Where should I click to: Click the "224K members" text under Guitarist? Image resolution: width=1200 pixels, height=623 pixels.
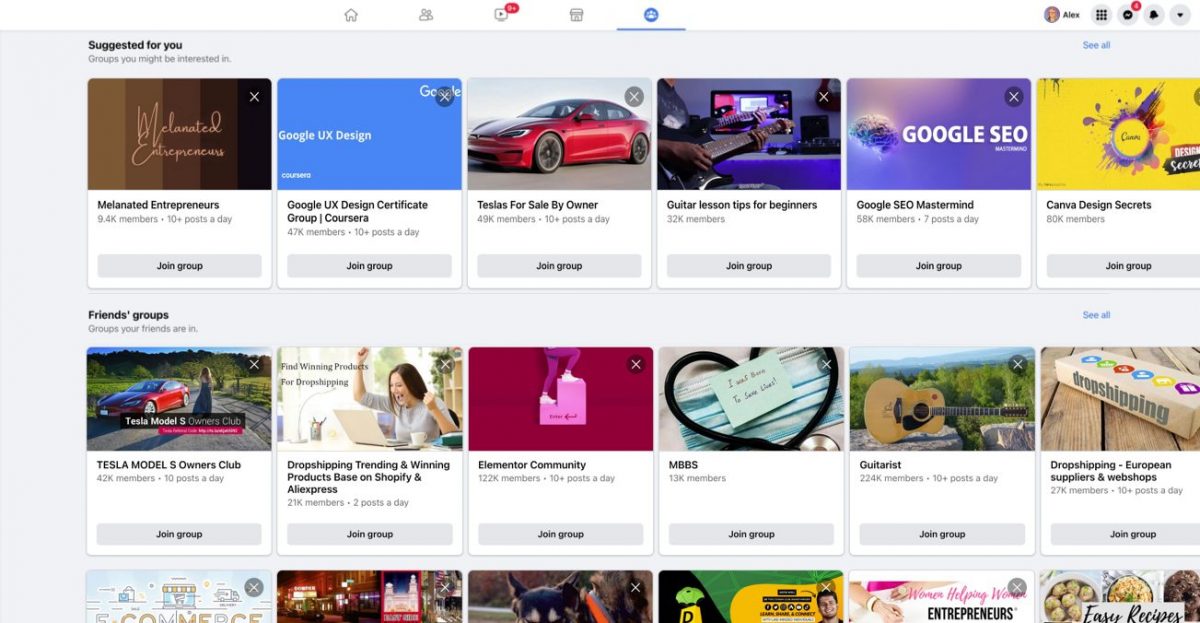tap(892, 478)
